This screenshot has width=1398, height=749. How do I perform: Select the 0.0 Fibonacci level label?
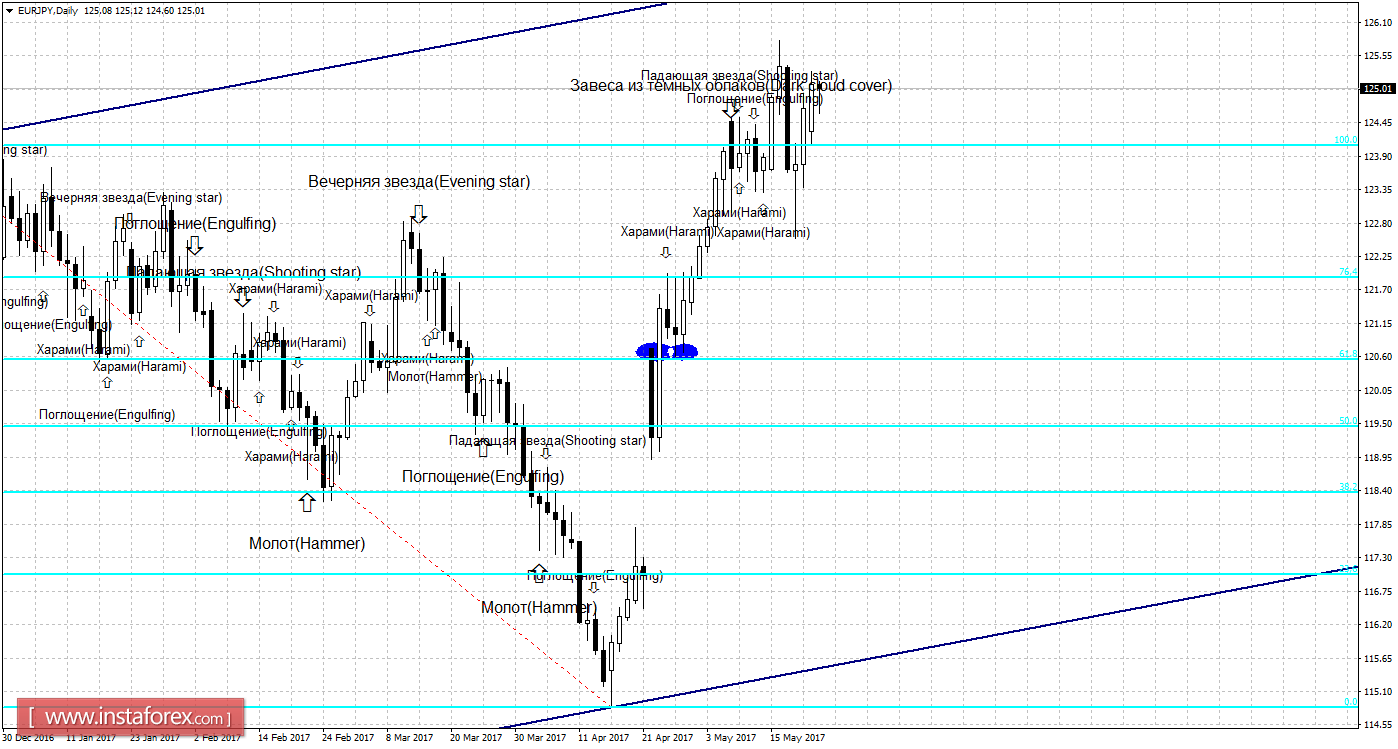point(1351,702)
